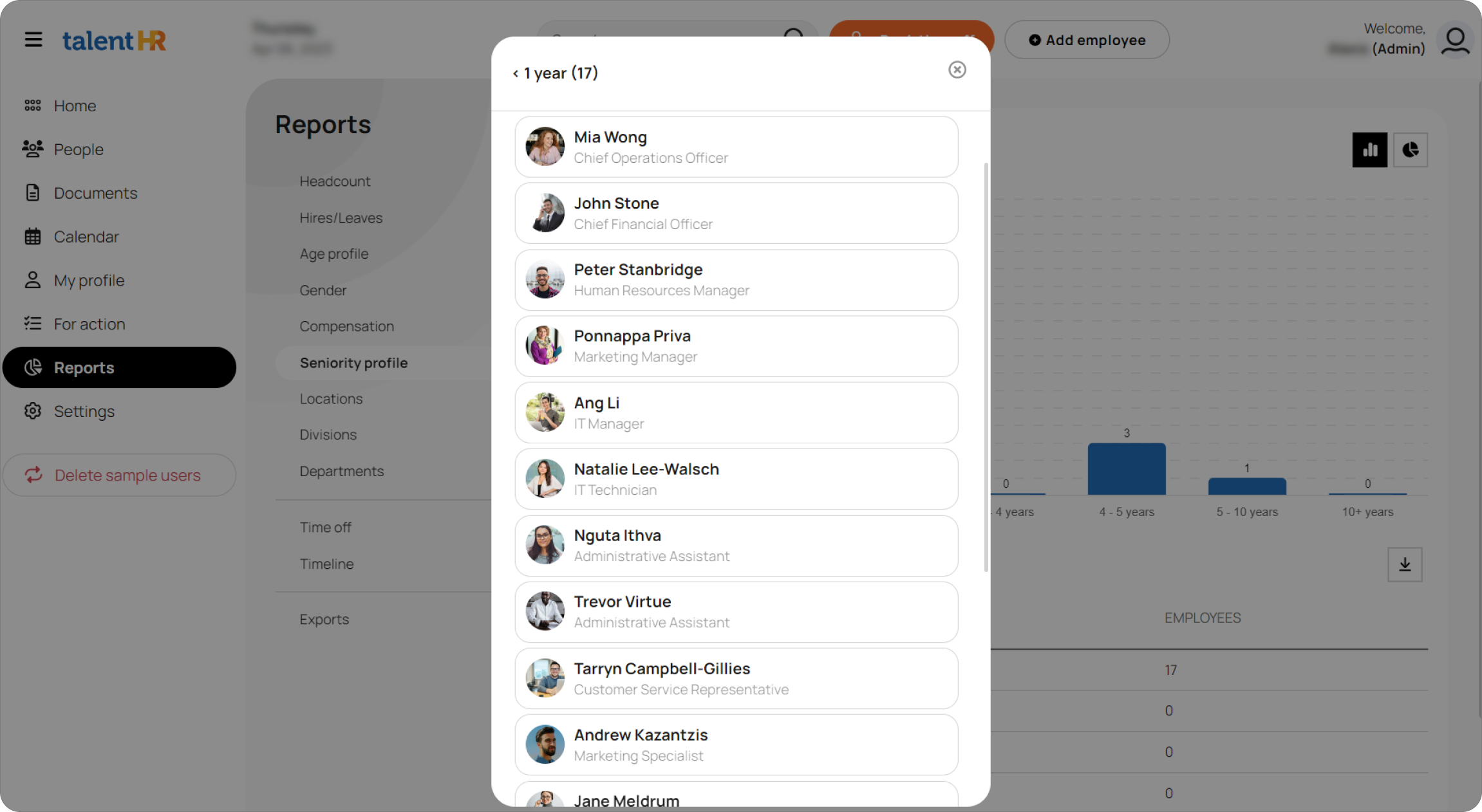The image size is (1482, 812).
Task: Open the Locations report
Action: (x=332, y=399)
